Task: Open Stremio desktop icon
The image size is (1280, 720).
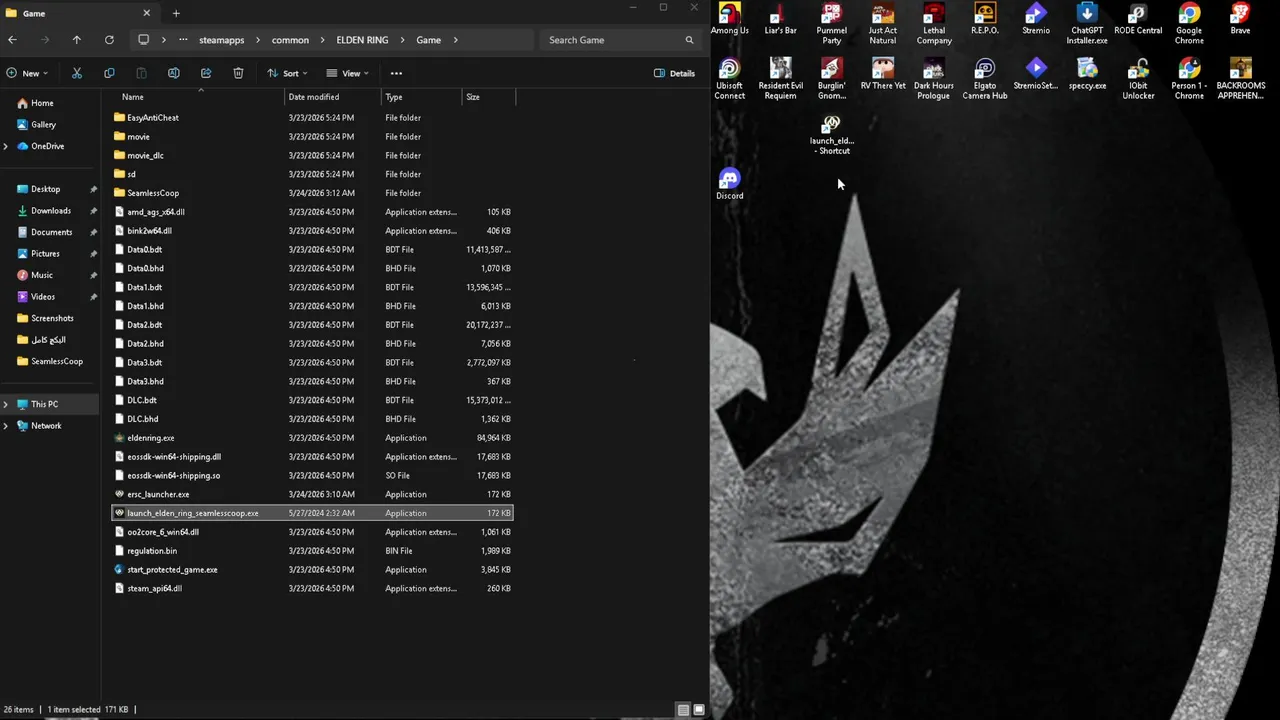Action: [x=1036, y=20]
